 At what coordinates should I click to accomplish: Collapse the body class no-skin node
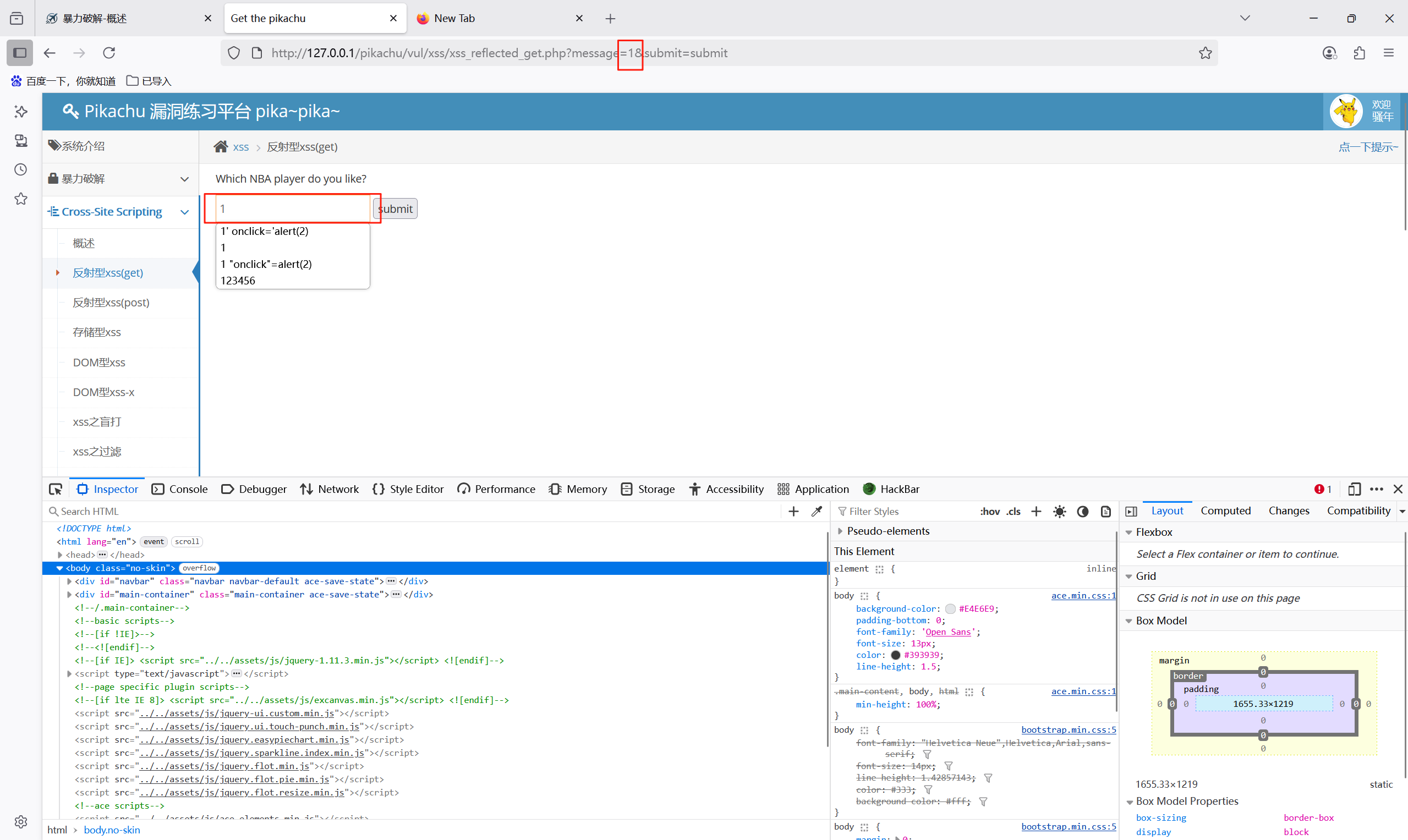tap(59, 568)
